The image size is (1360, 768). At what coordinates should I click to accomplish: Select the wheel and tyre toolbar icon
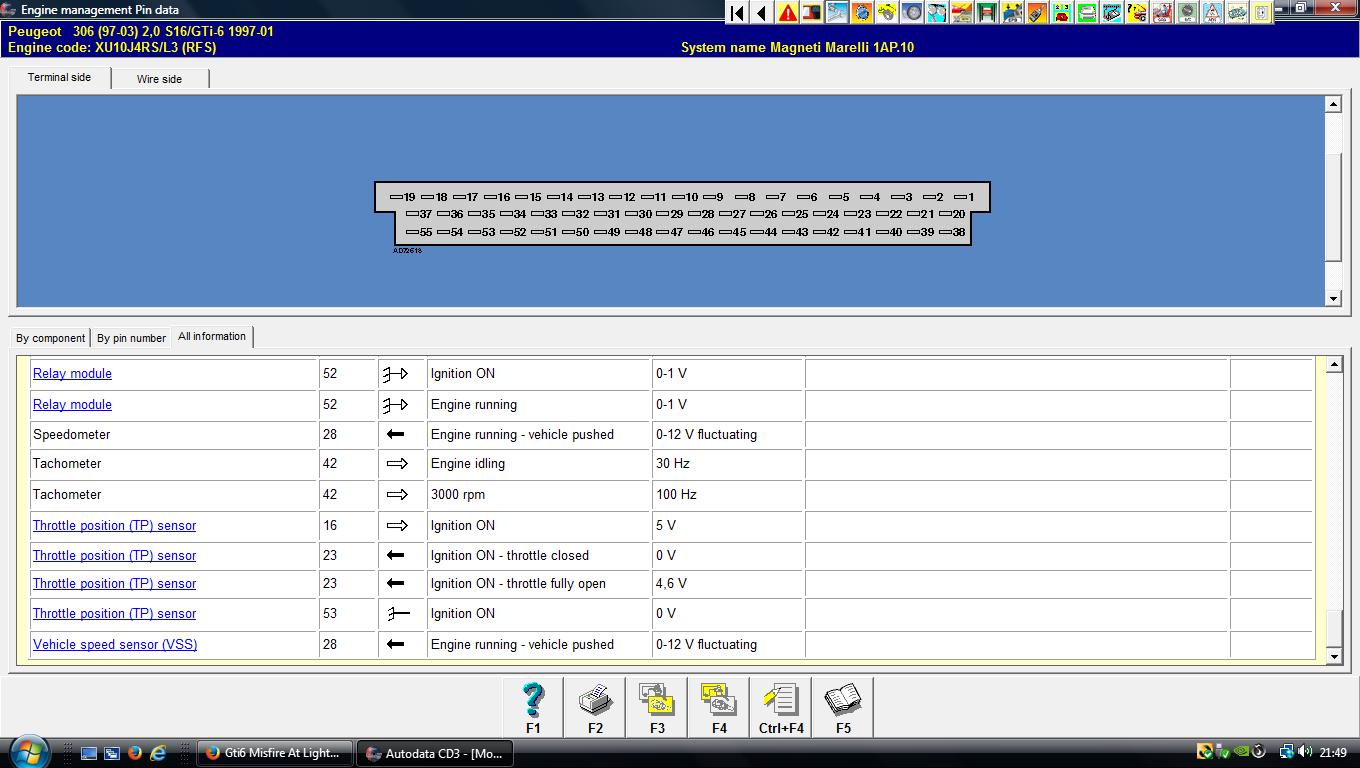[x=911, y=13]
